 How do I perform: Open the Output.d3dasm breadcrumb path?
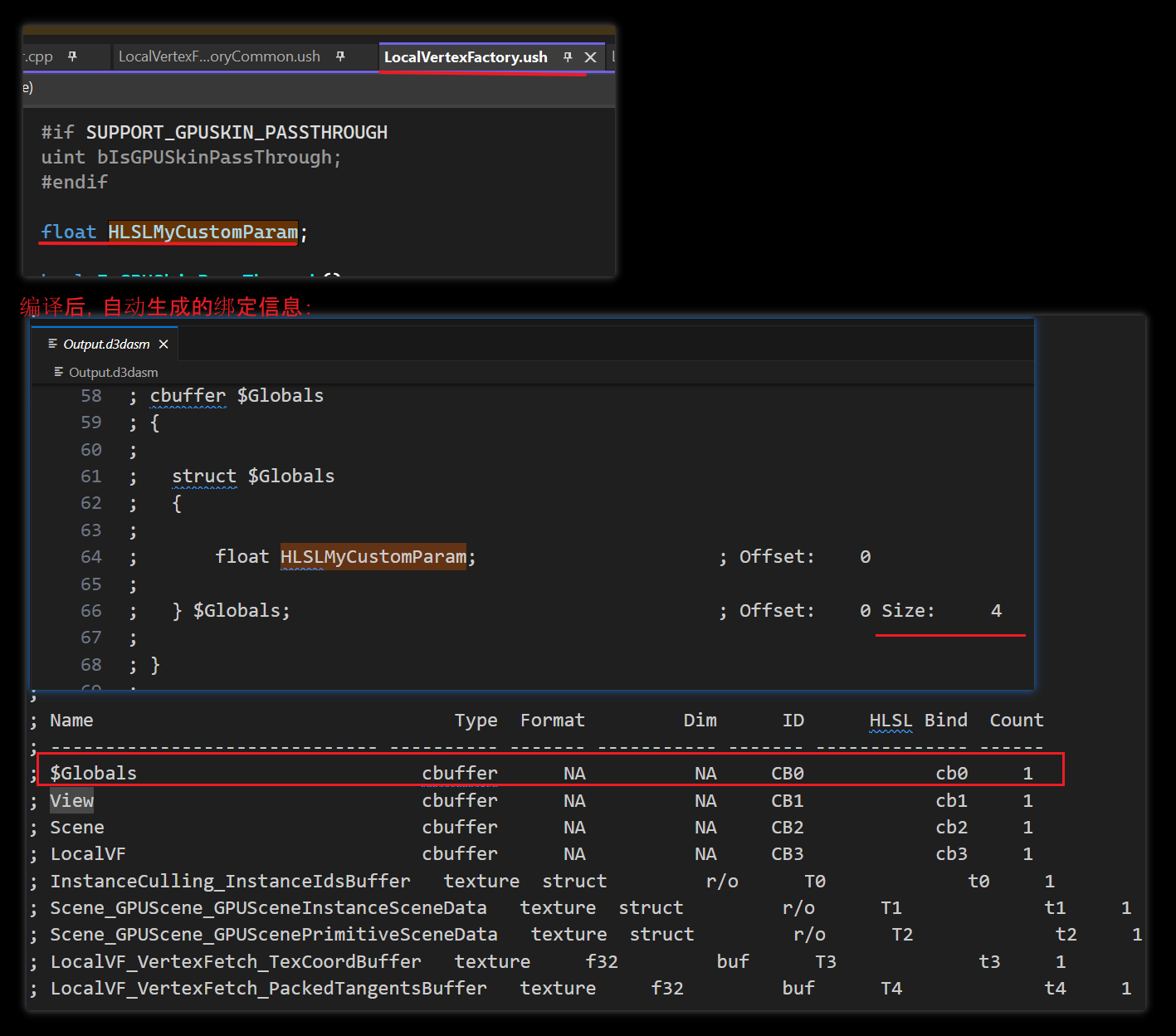pos(113,373)
